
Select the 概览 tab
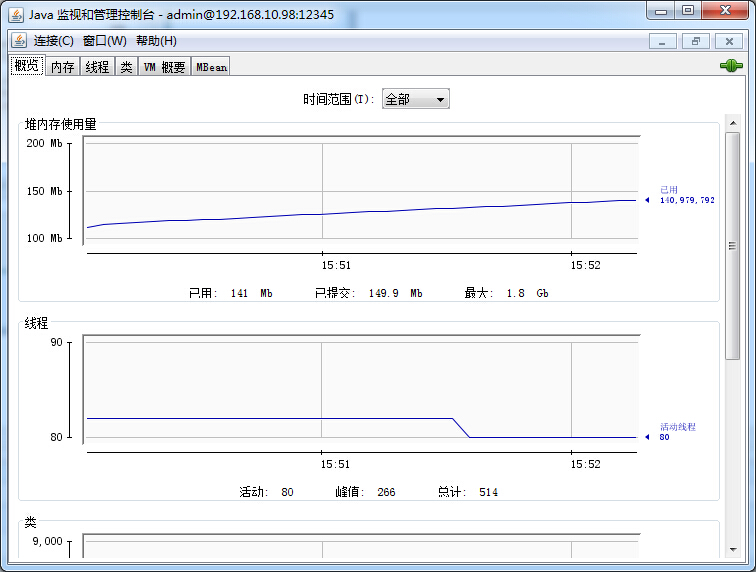pos(27,65)
